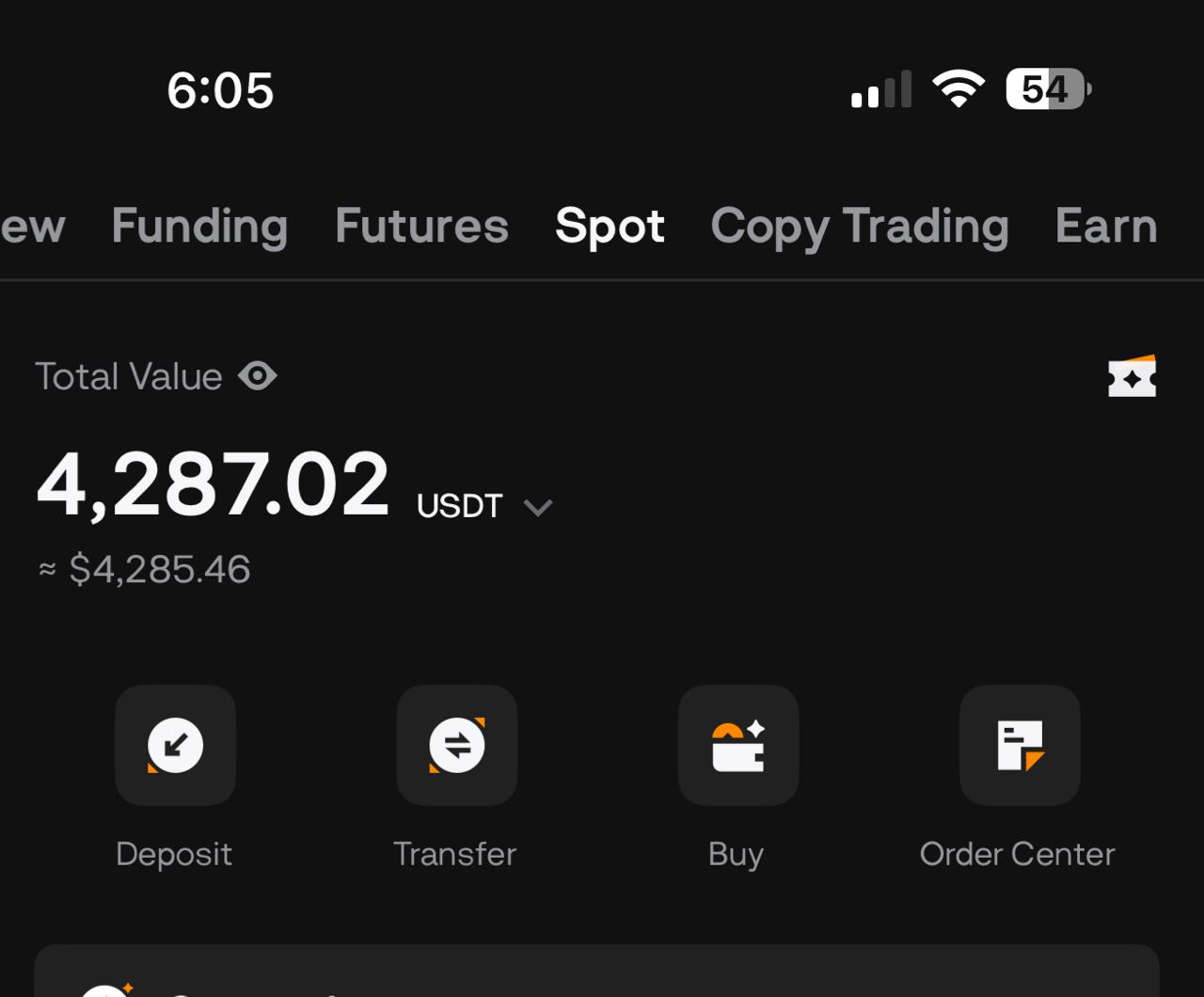1204x997 pixels.
Task: Expand the chevron next to USDT
Action: click(x=538, y=508)
